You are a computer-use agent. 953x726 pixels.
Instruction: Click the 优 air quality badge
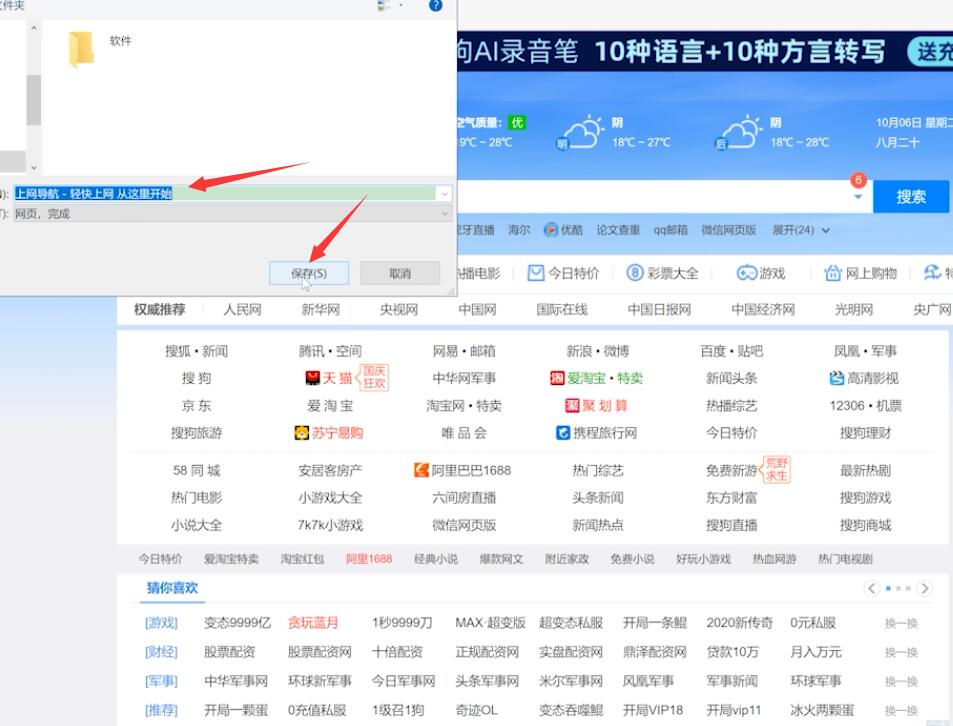point(517,123)
